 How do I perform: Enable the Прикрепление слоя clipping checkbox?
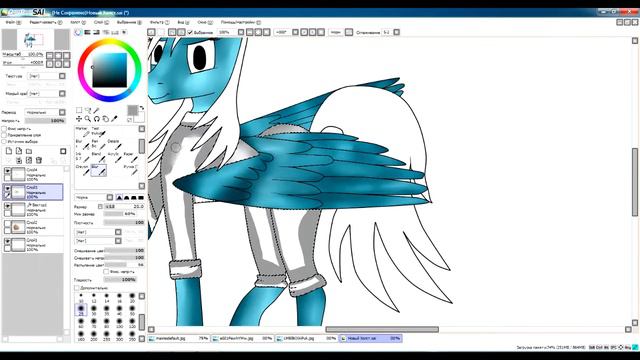pos(4,135)
